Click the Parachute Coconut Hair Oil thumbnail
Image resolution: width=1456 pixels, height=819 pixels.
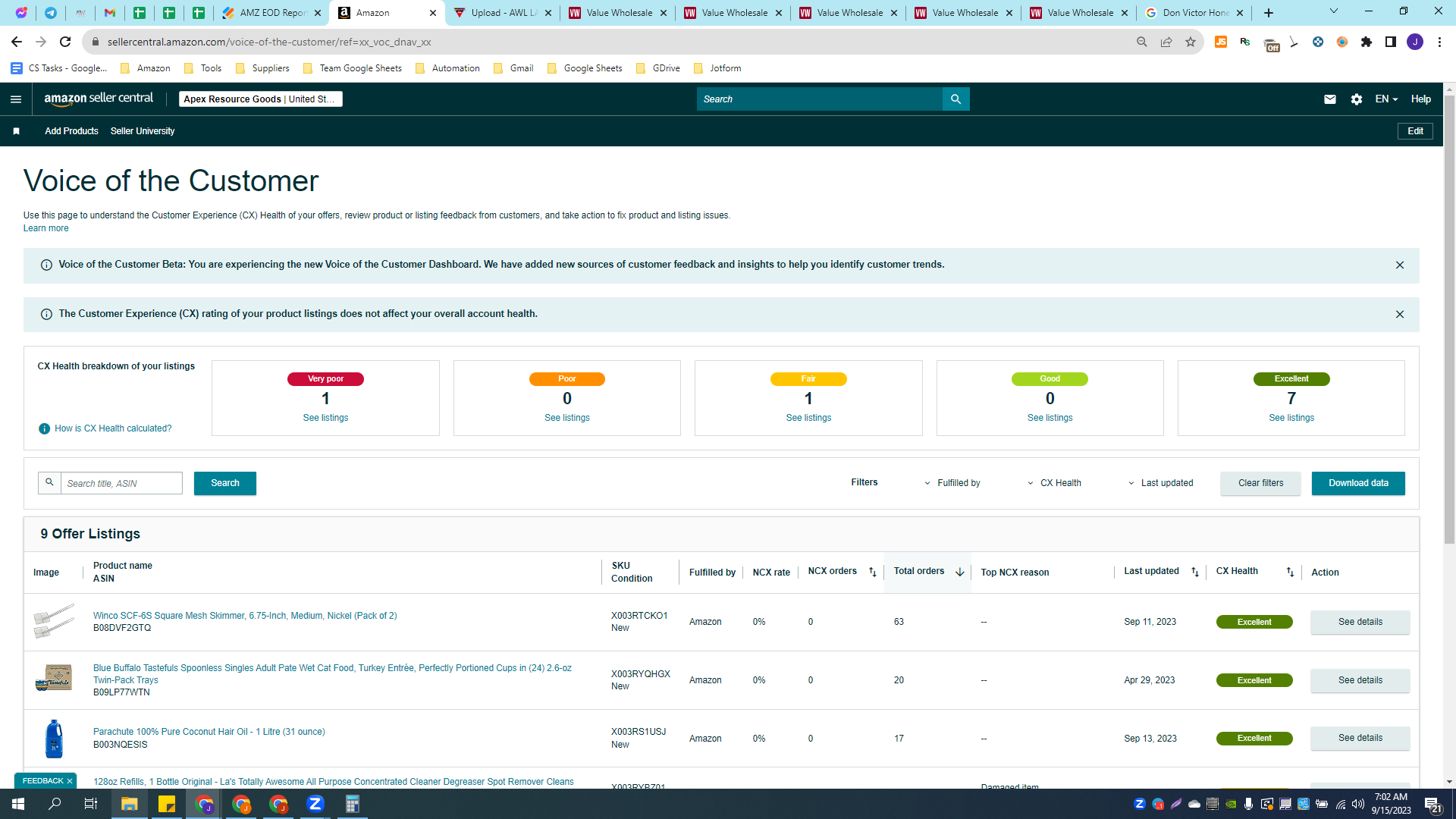(54, 739)
